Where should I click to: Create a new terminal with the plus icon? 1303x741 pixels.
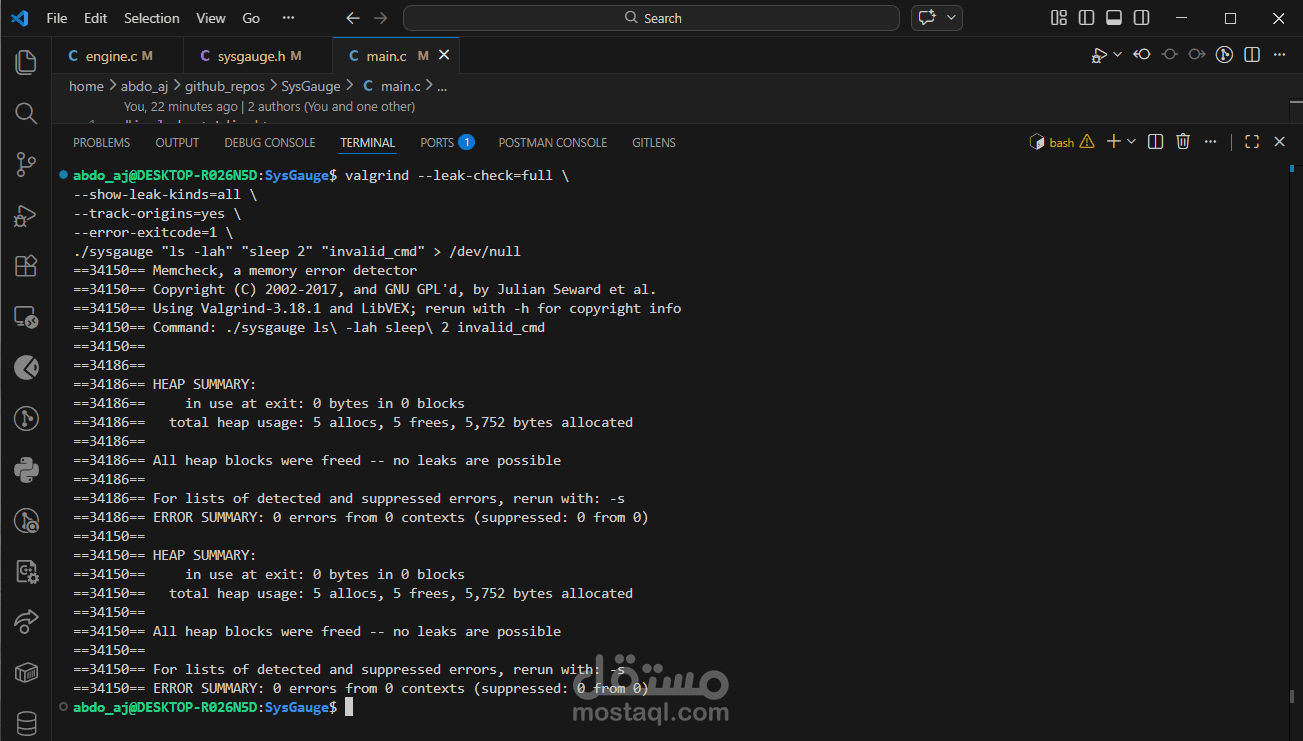[x=1113, y=141]
